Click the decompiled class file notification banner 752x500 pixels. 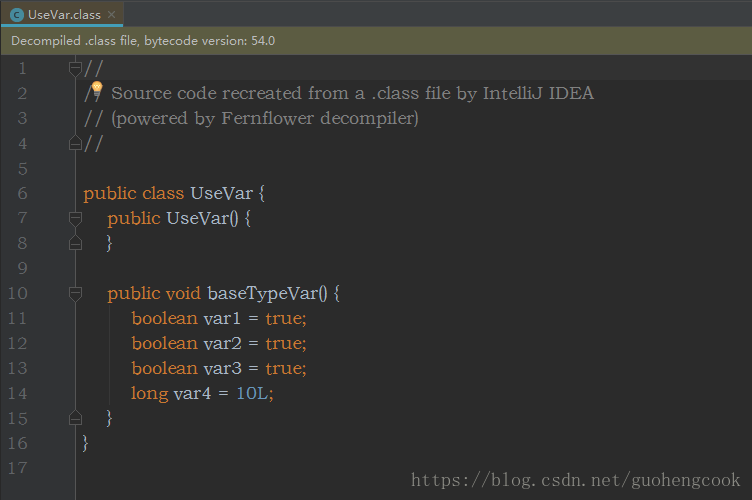[376, 41]
